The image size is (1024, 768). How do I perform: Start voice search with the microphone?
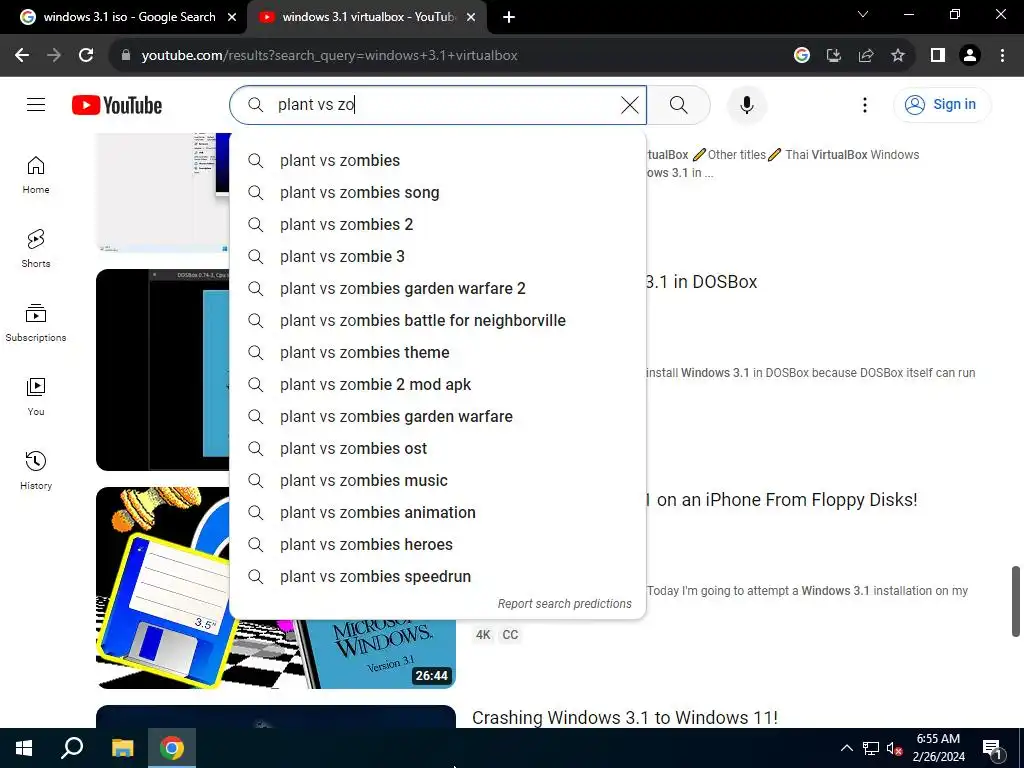pos(746,104)
